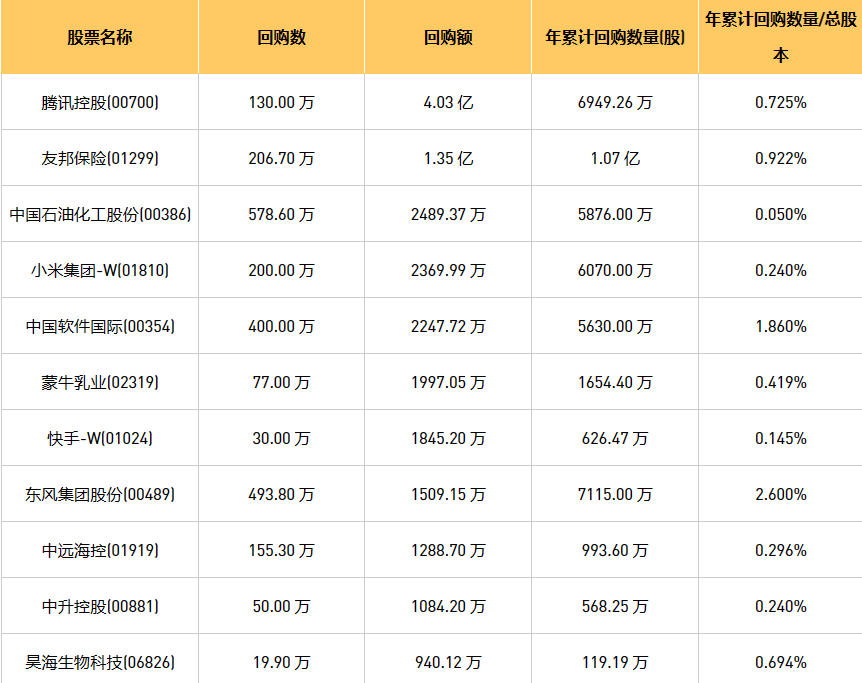Click the 578.60 万 buyback count value
Viewport: 862px width, 683px height.
tap(281, 214)
